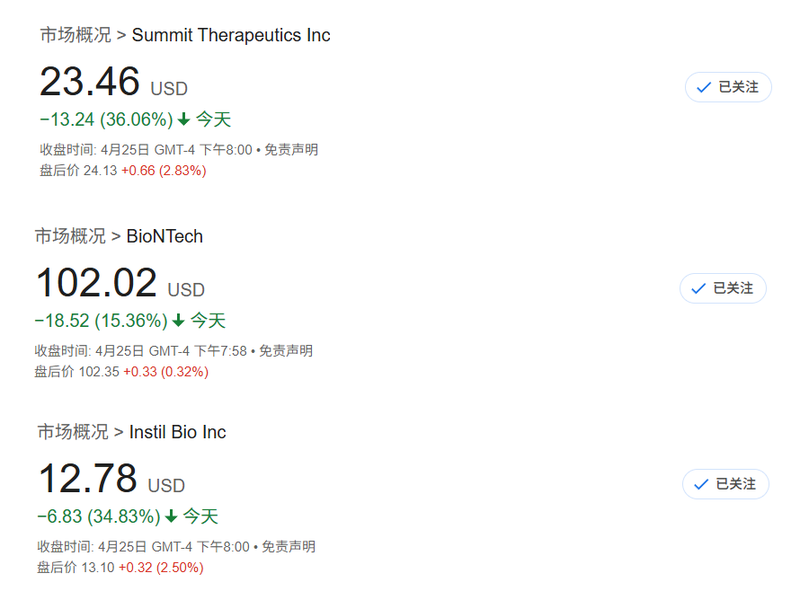Click the BioNTech company name
The width and height of the screenshot is (800, 591).
pos(165,236)
